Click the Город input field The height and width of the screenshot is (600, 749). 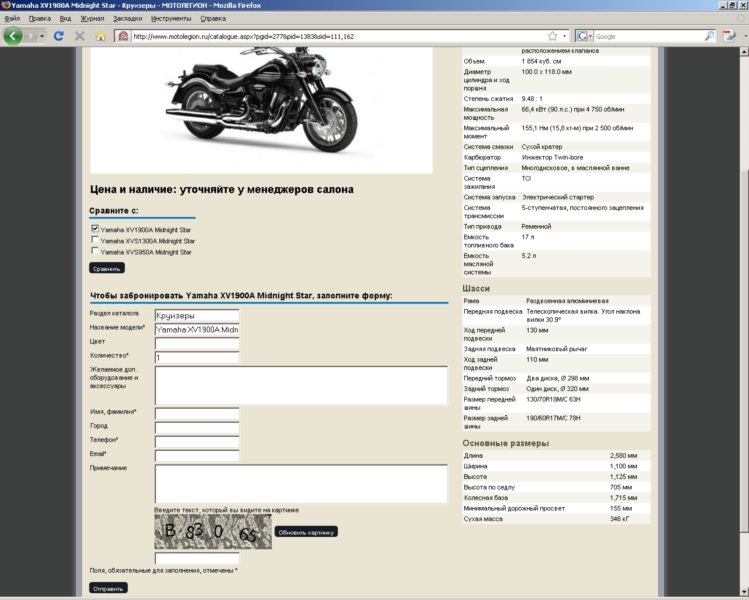coord(197,428)
